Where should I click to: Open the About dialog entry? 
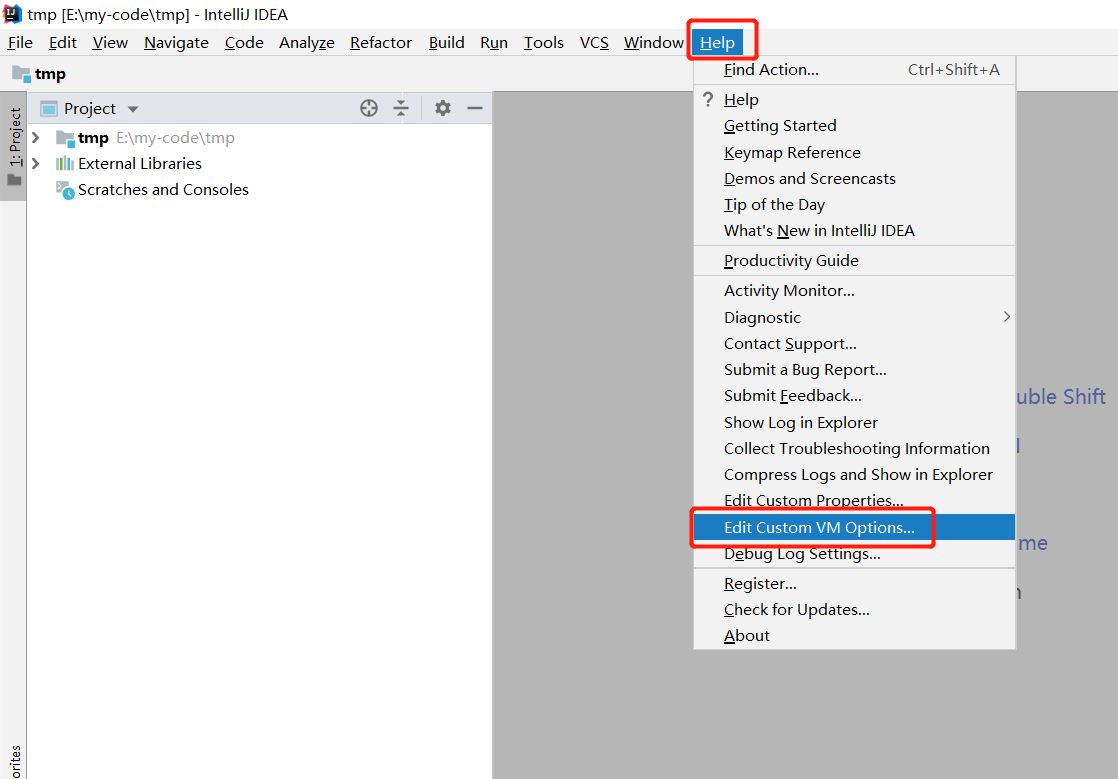tap(854, 636)
